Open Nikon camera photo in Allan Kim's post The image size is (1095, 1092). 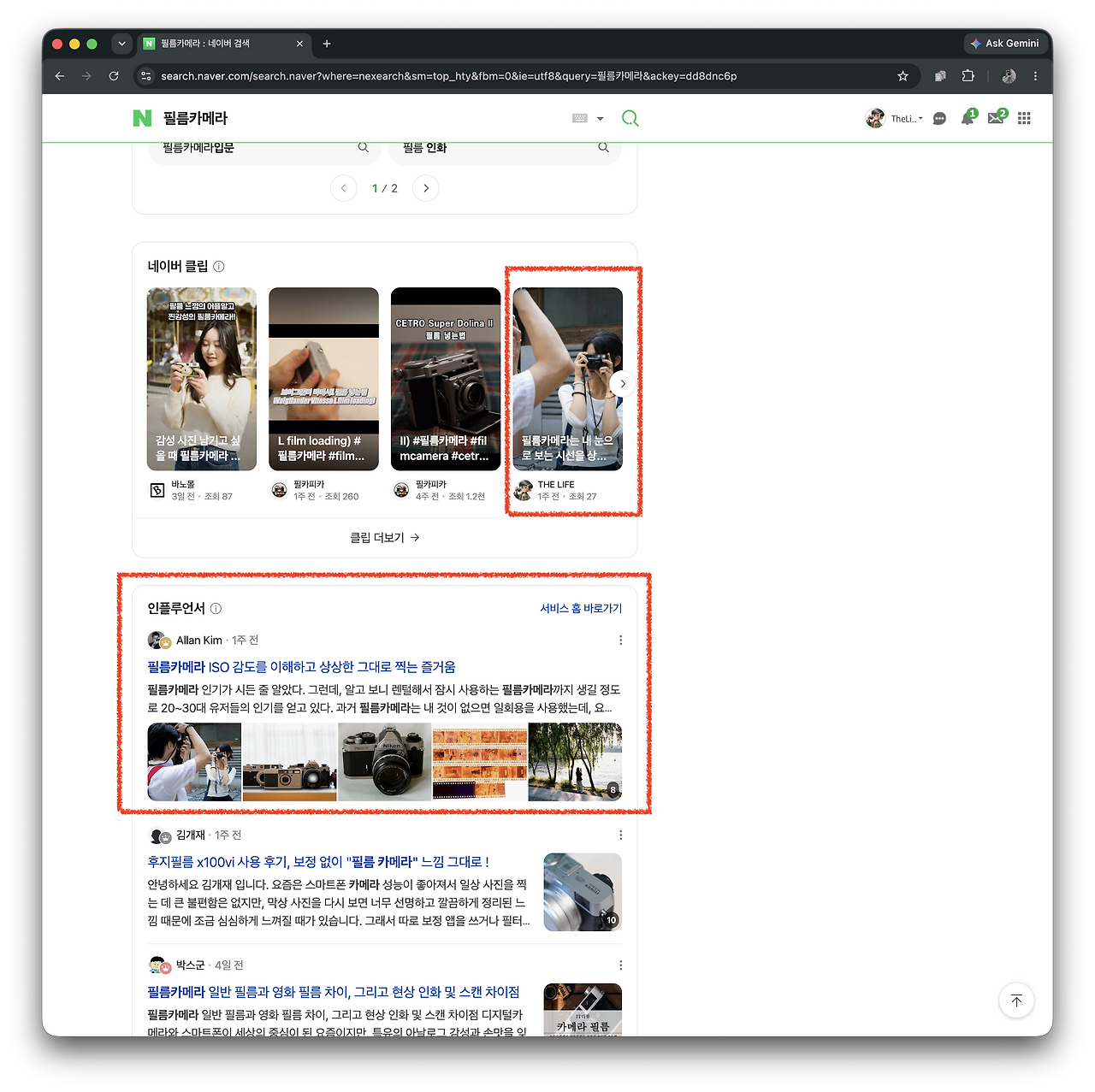coord(385,762)
